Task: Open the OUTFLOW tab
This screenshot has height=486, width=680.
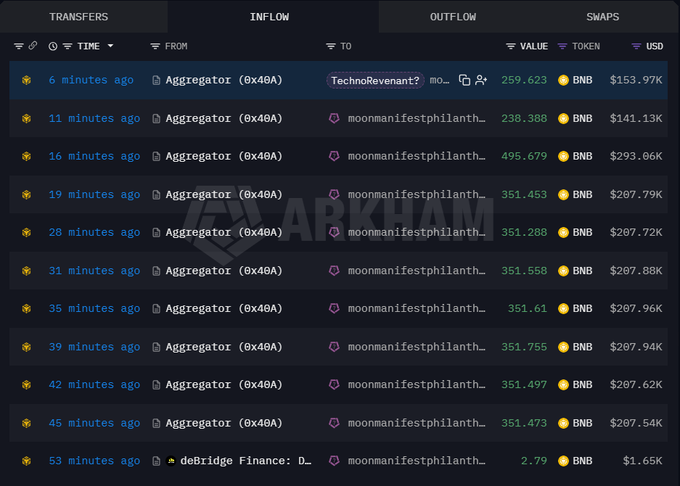Action: [x=453, y=17]
